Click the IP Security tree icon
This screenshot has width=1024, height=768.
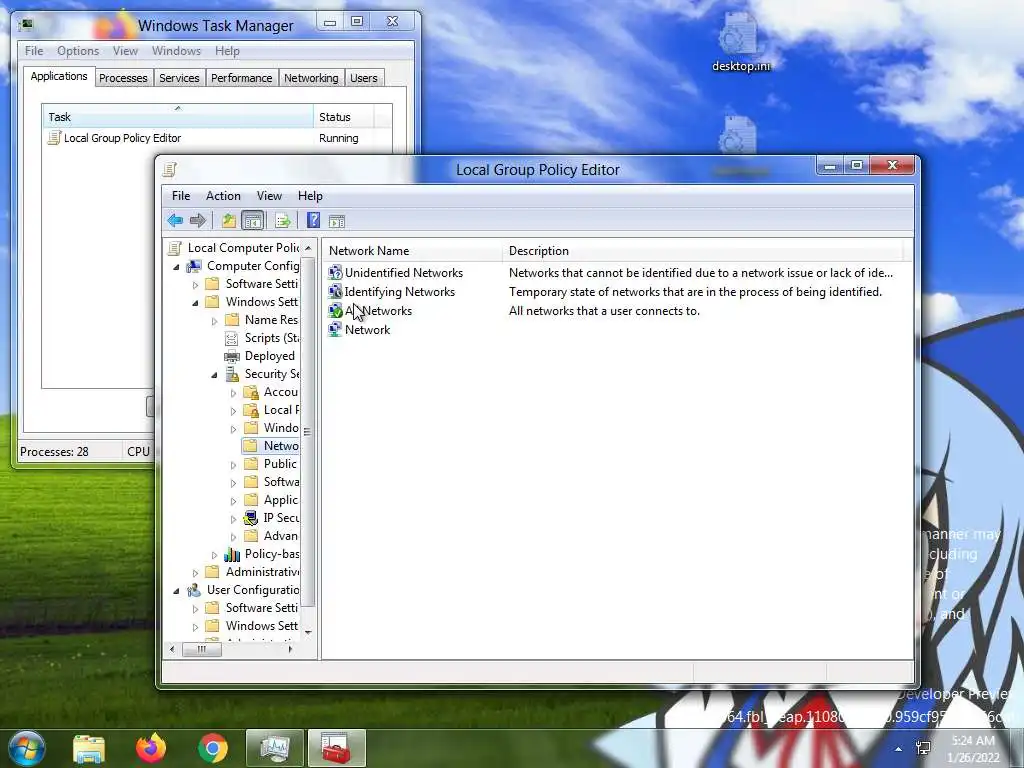[251, 518]
